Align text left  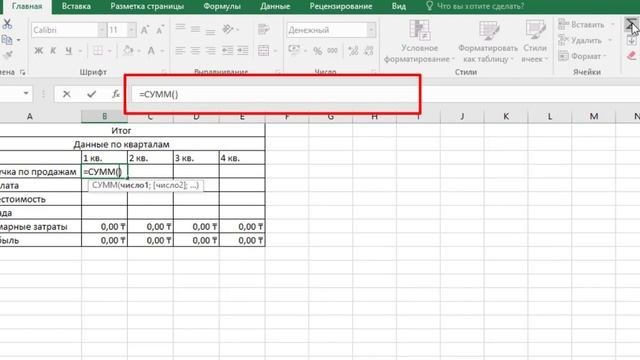click(x=180, y=51)
